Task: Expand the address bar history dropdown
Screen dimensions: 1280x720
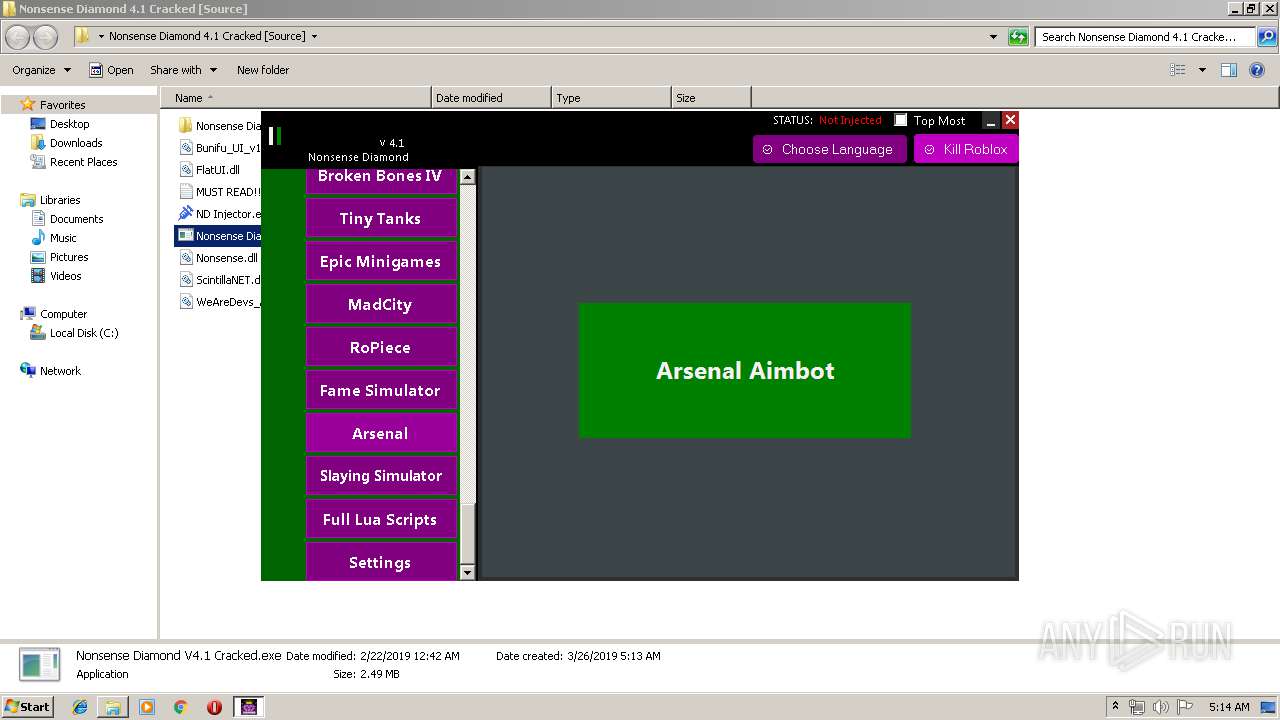Action: pyautogui.click(x=993, y=37)
